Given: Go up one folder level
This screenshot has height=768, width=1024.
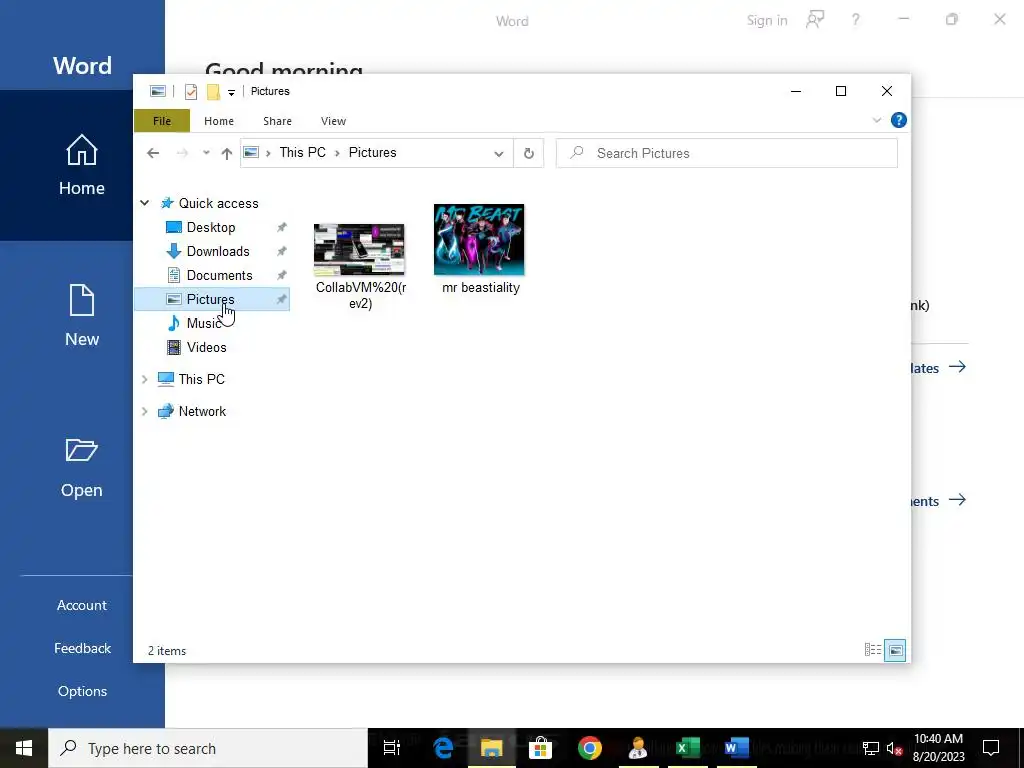Looking at the screenshot, I should [227, 153].
